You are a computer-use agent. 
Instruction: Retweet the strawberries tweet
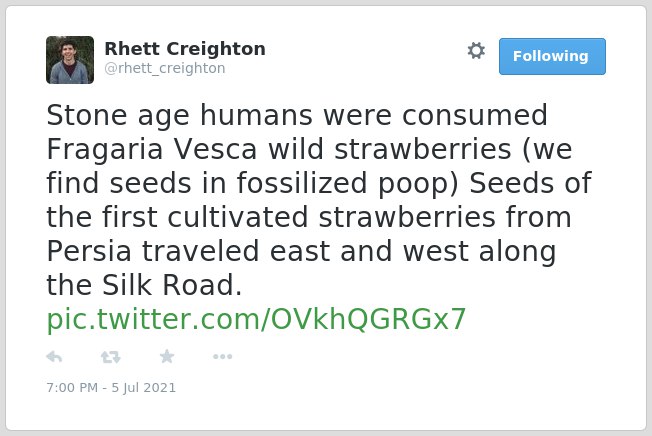(111, 357)
